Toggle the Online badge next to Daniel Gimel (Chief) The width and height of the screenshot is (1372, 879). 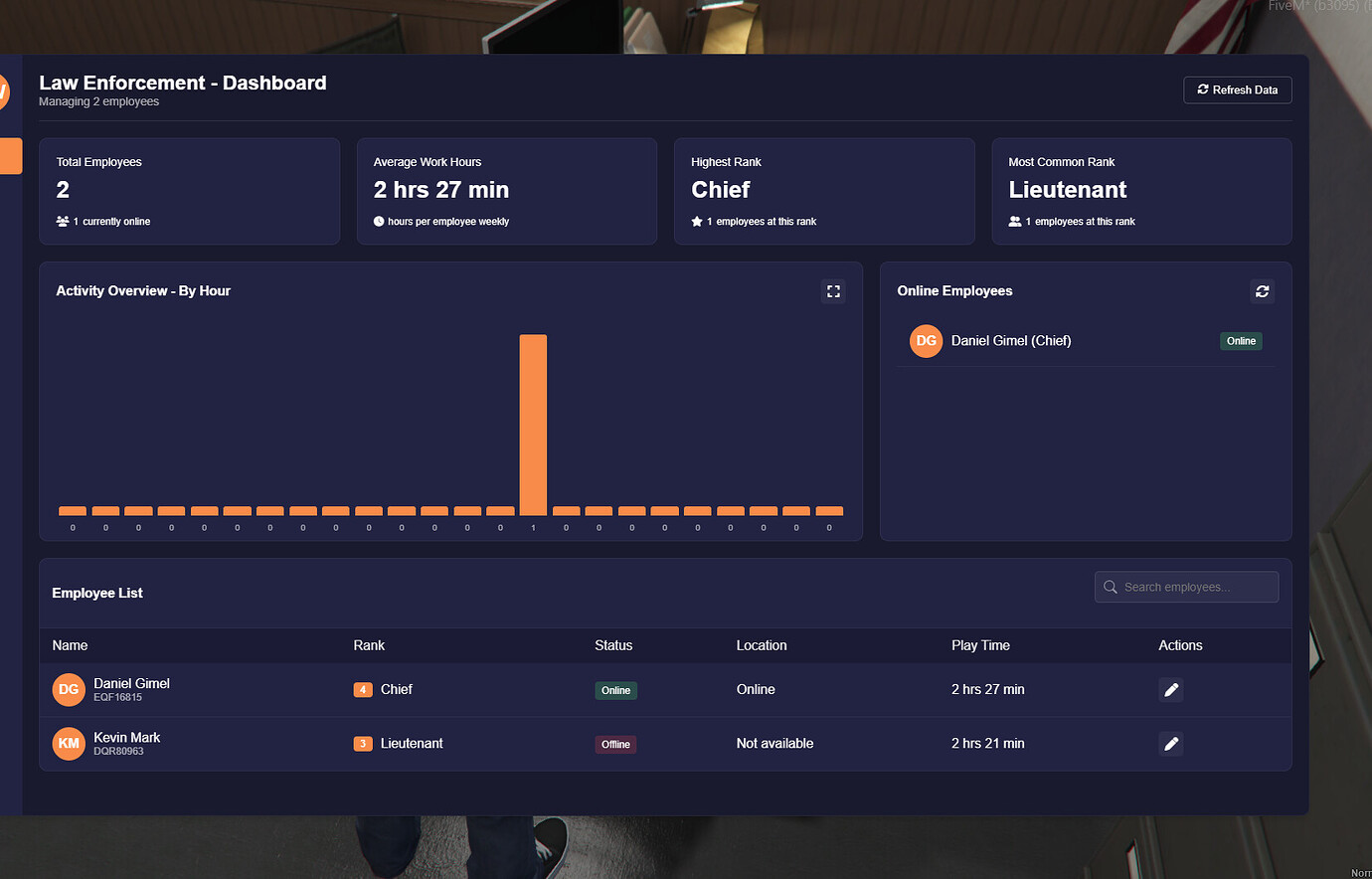point(1241,340)
